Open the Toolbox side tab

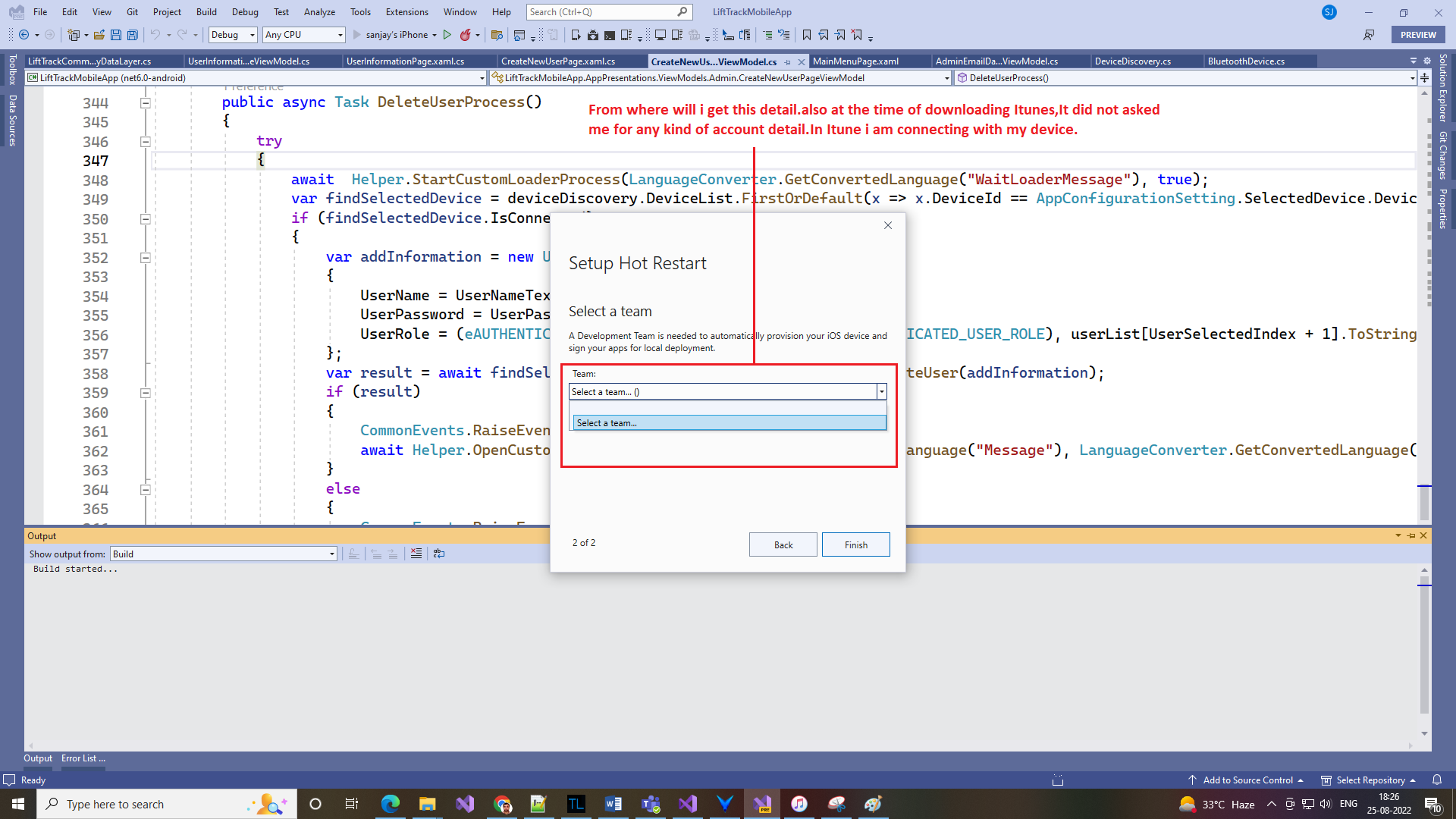tap(11, 69)
